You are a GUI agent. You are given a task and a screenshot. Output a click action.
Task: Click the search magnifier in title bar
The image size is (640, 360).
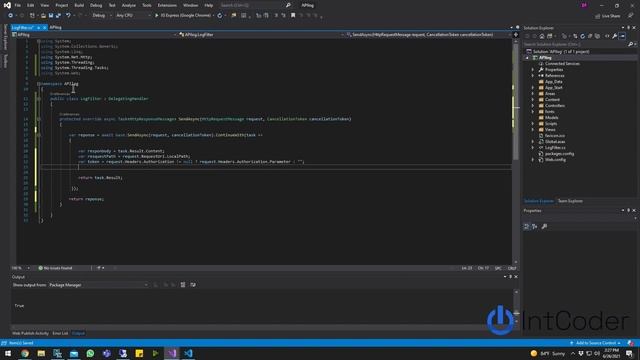point(288,5)
